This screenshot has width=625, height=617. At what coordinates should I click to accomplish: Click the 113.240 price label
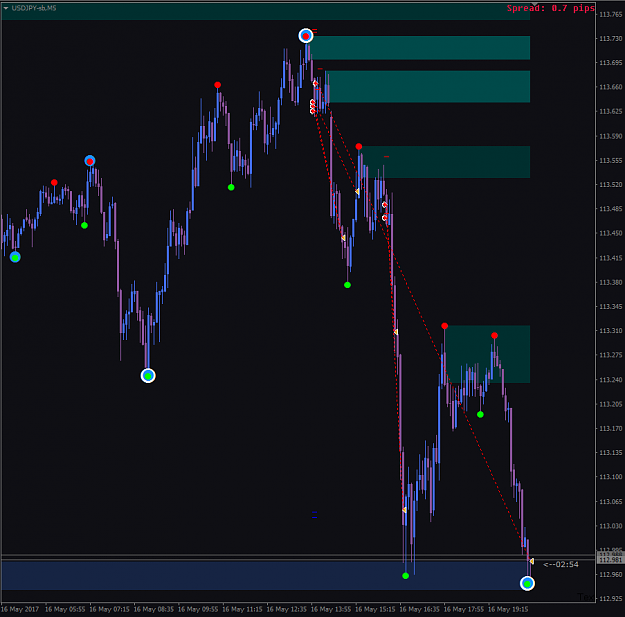point(610,380)
